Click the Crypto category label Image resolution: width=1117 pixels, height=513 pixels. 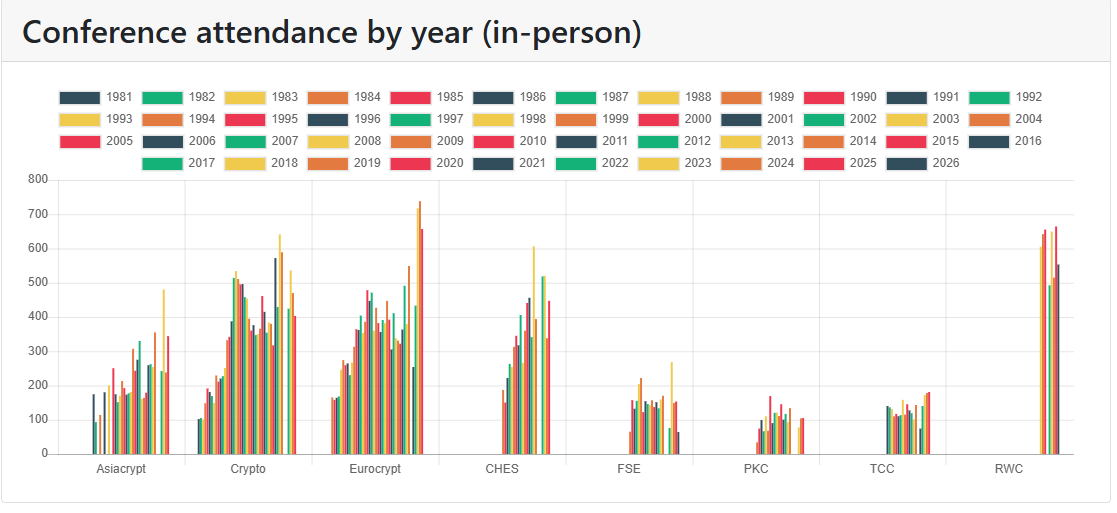248,469
